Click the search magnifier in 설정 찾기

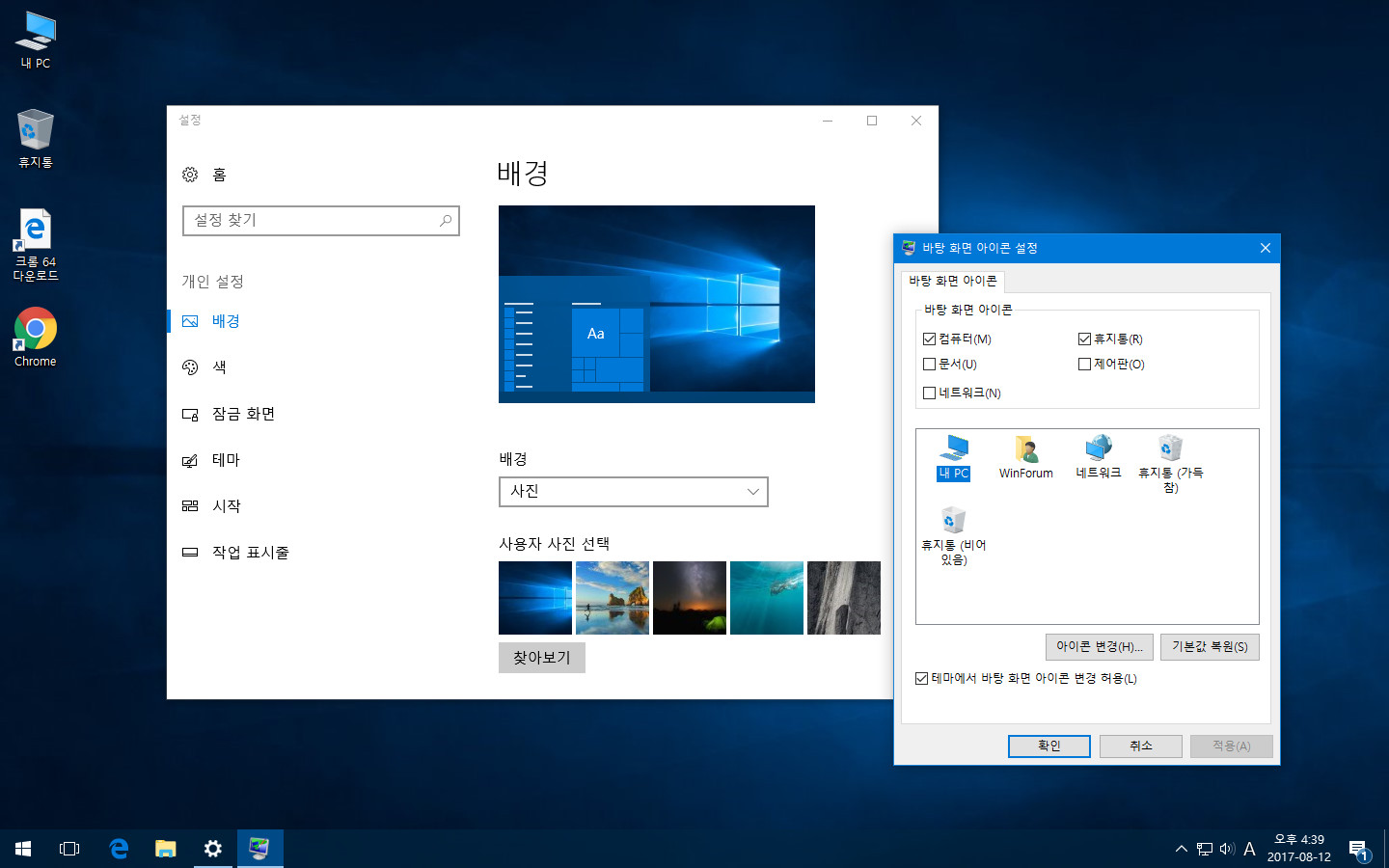(x=446, y=221)
